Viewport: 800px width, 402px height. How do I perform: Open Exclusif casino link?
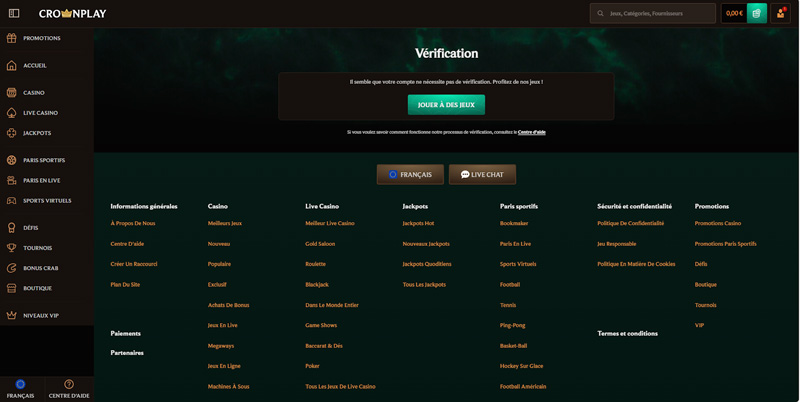coord(217,285)
